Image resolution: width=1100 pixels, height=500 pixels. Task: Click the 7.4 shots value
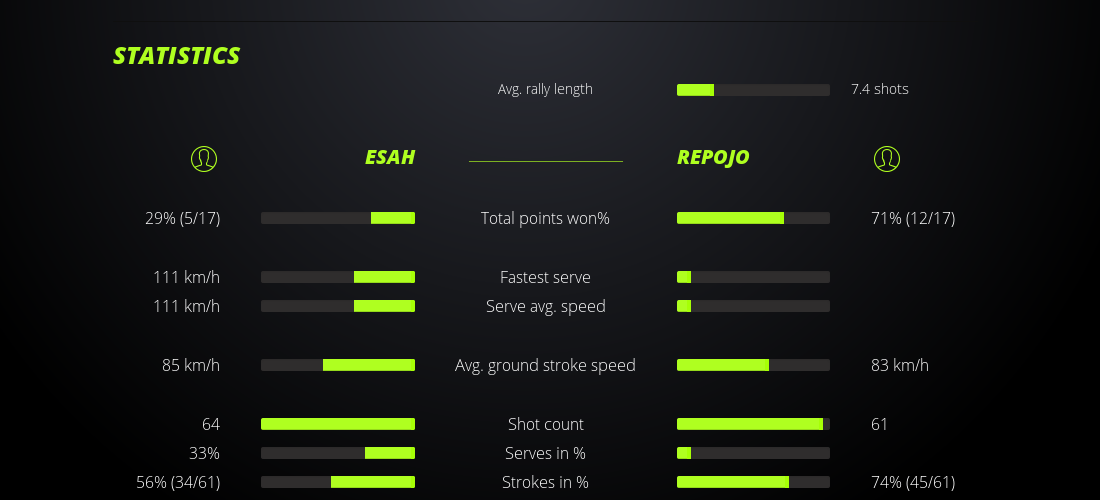click(879, 89)
